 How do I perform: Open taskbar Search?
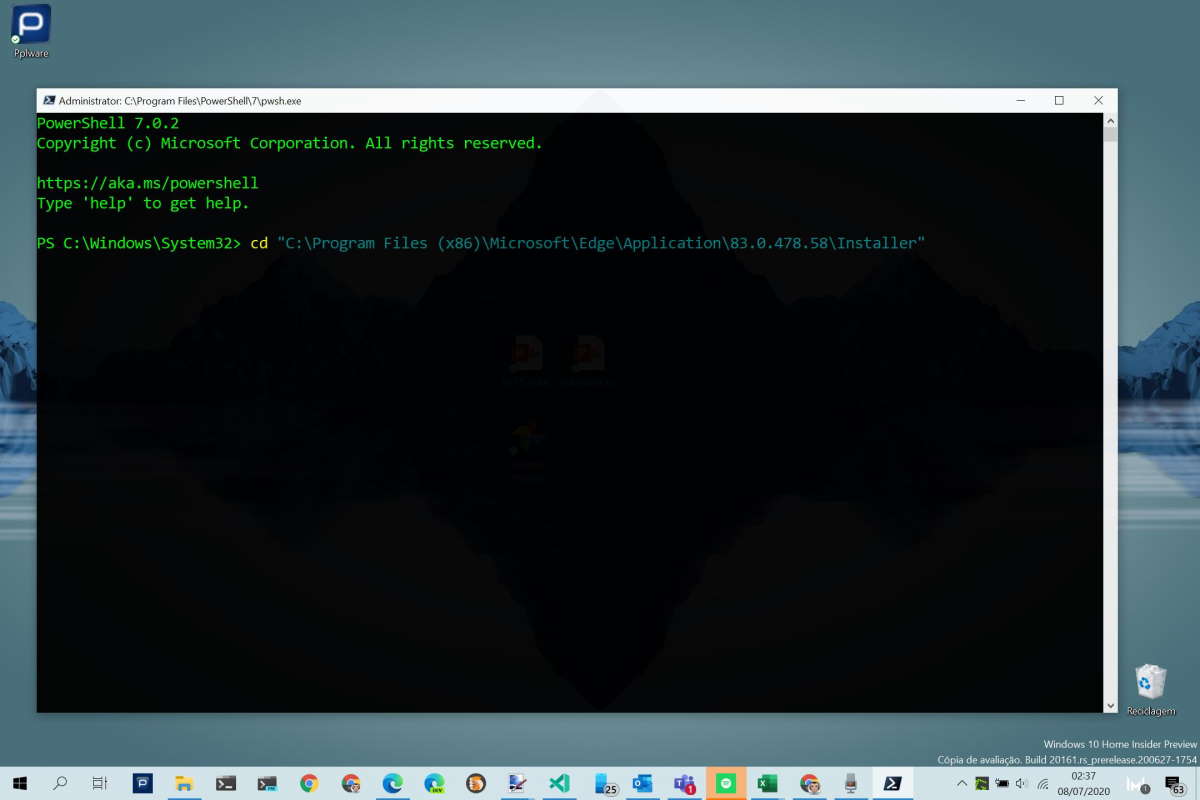(x=60, y=783)
